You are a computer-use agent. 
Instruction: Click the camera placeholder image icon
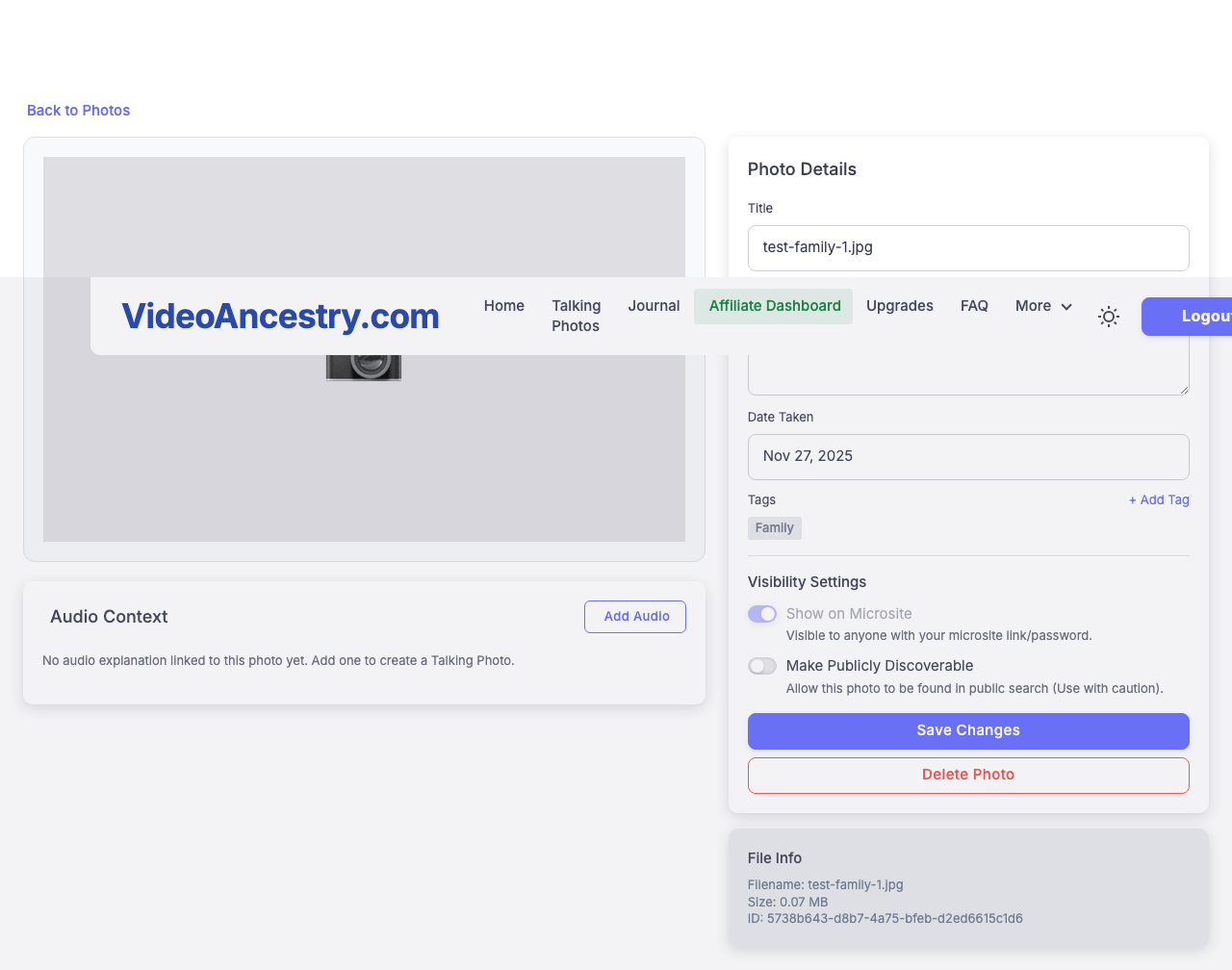coord(364,368)
